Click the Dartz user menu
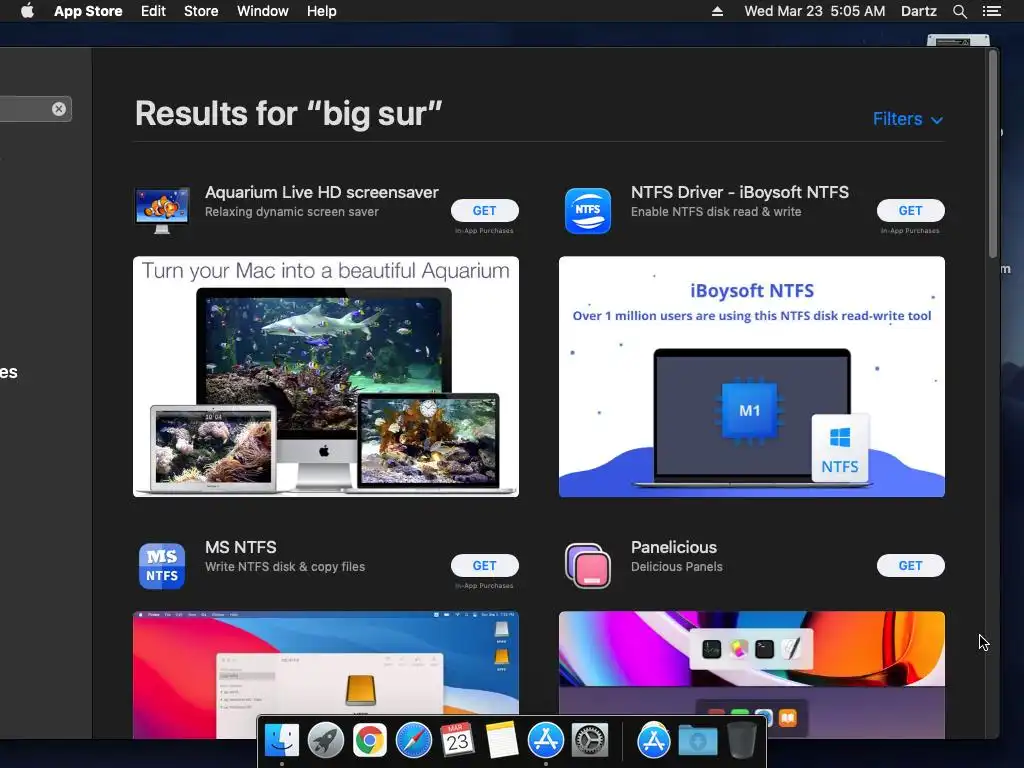 tap(918, 11)
